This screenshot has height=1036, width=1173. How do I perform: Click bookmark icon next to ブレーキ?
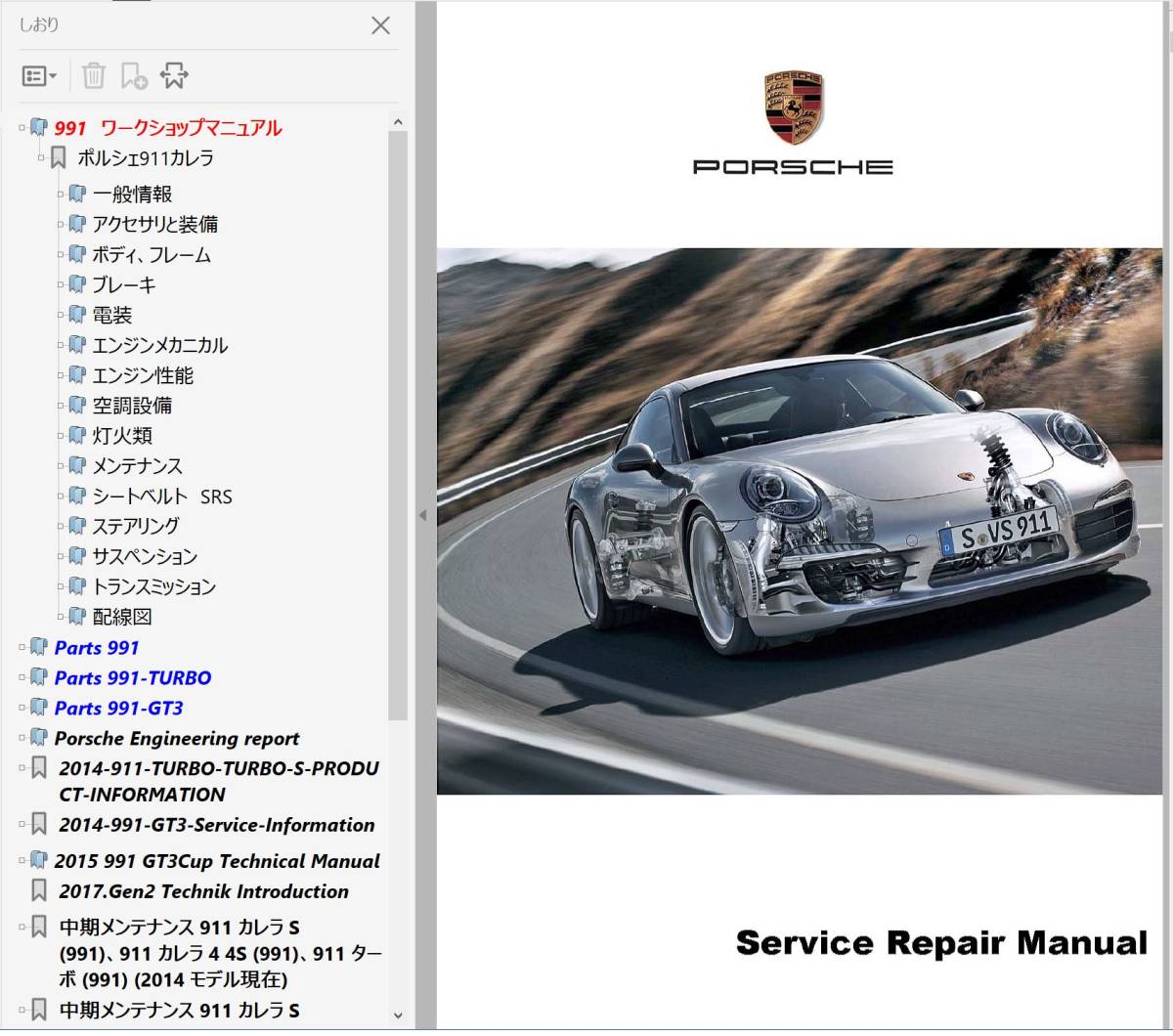[77, 284]
